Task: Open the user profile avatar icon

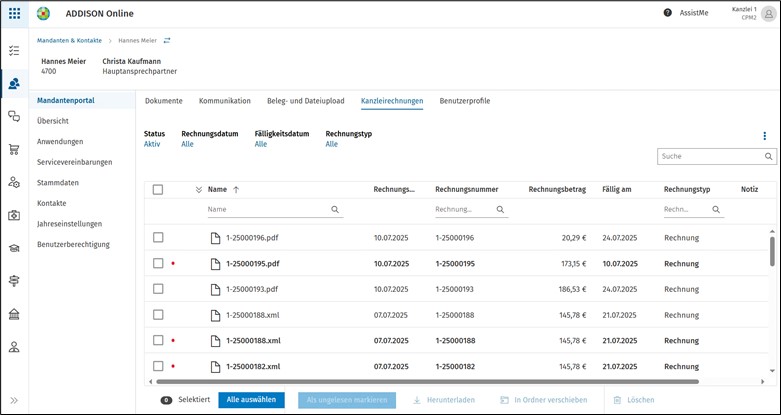Action: click(769, 14)
